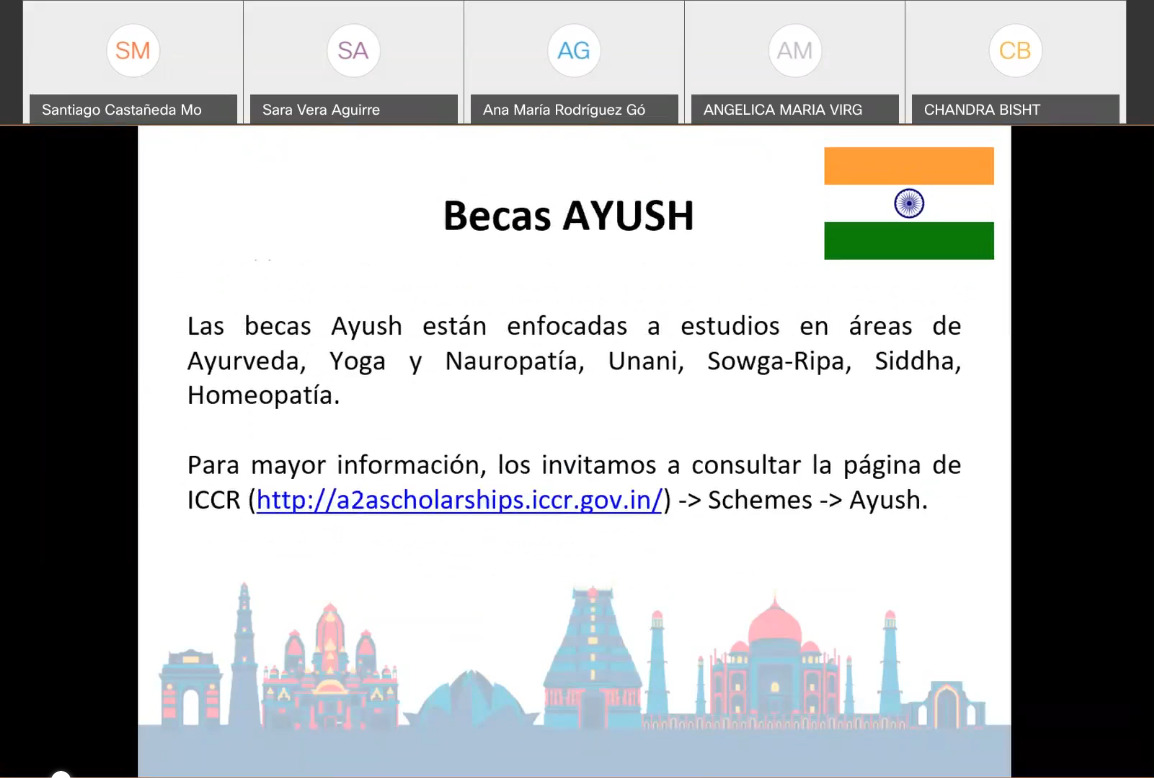Select the Sara Vera Aguirre name label

(x=354, y=110)
